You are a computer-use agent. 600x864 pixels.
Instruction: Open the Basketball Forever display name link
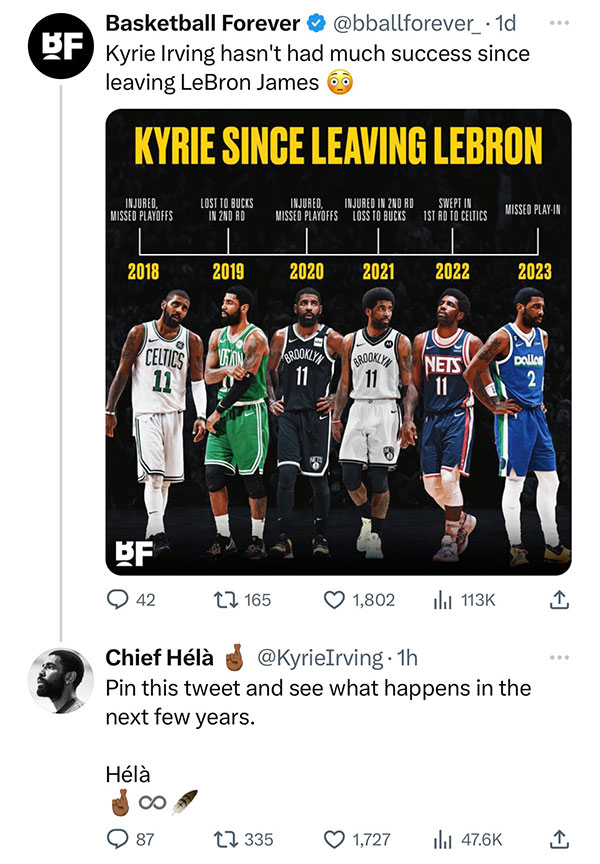(202, 23)
